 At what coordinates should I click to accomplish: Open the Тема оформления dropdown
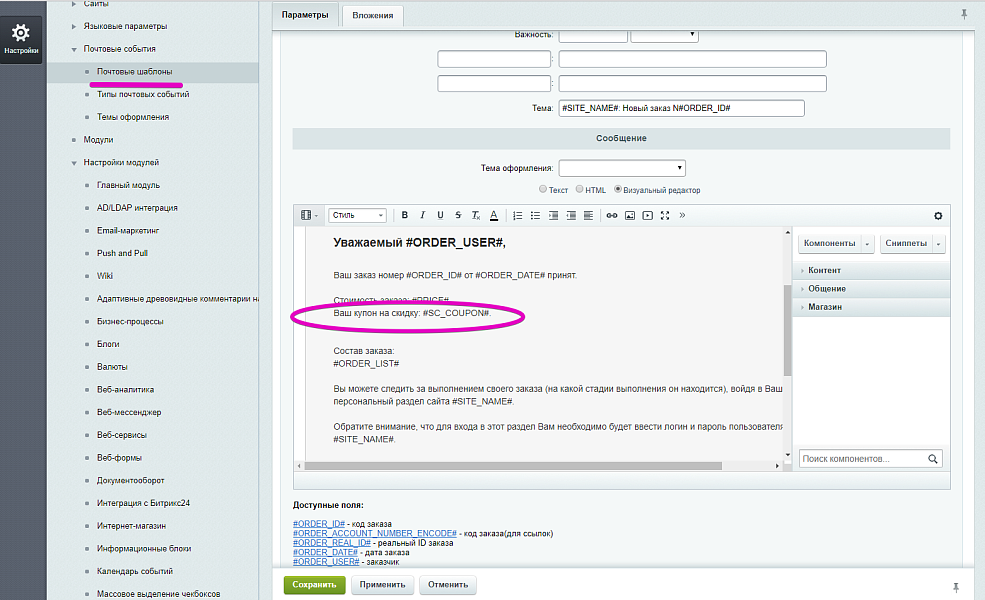pyautogui.click(x=622, y=168)
